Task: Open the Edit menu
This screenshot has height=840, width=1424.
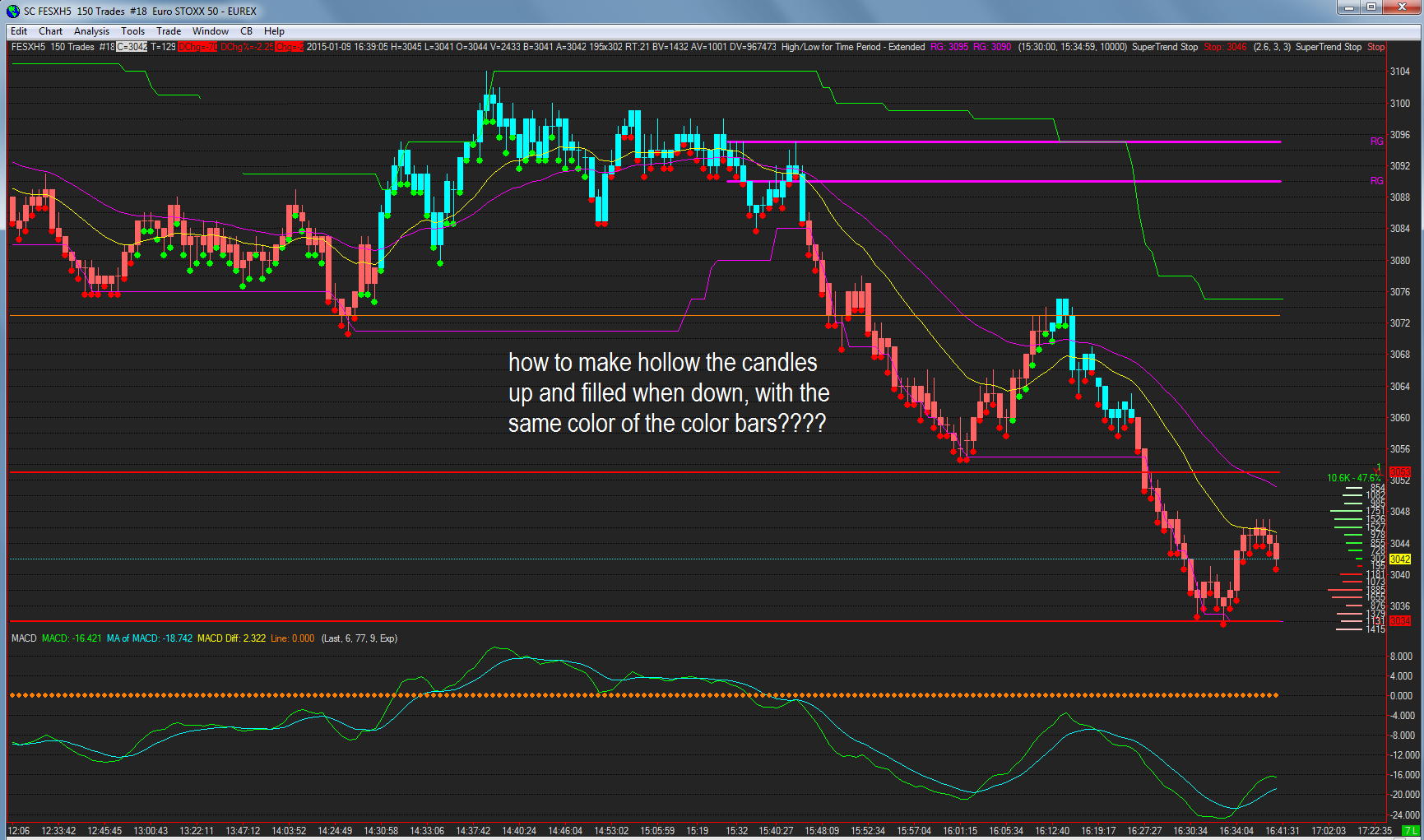Action: click(19, 31)
